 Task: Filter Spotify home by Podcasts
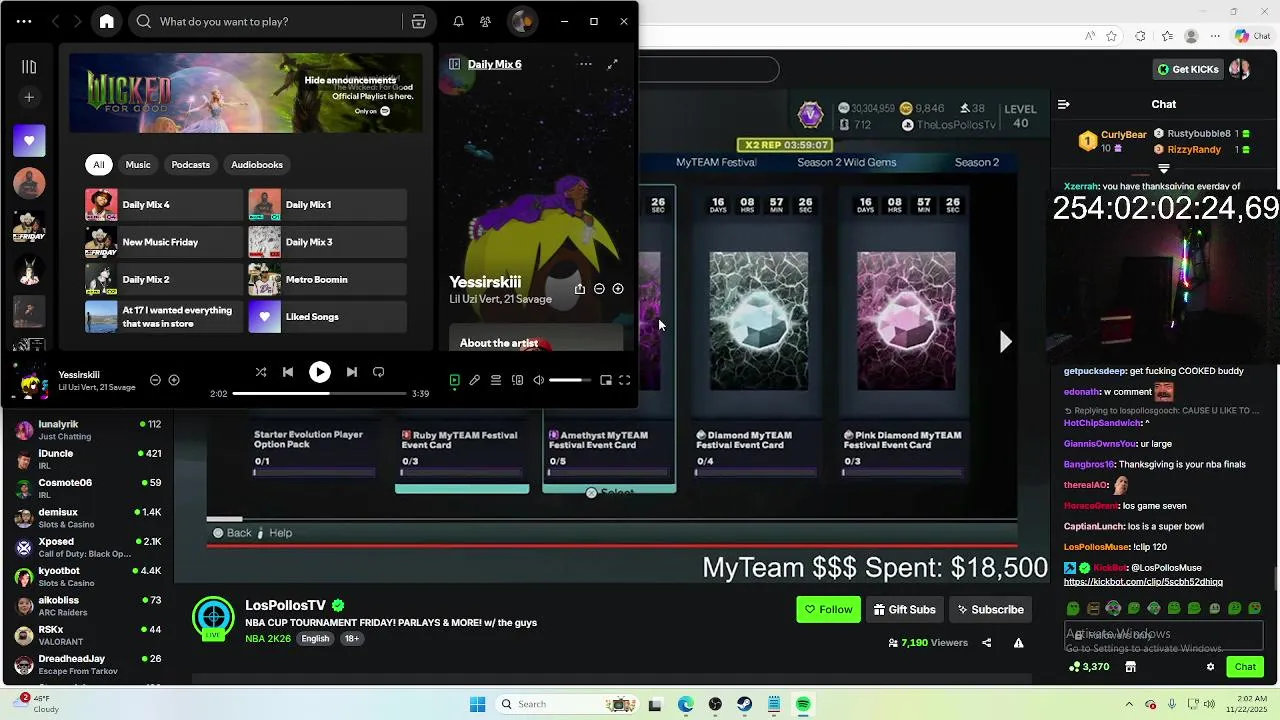click(190, 165)
